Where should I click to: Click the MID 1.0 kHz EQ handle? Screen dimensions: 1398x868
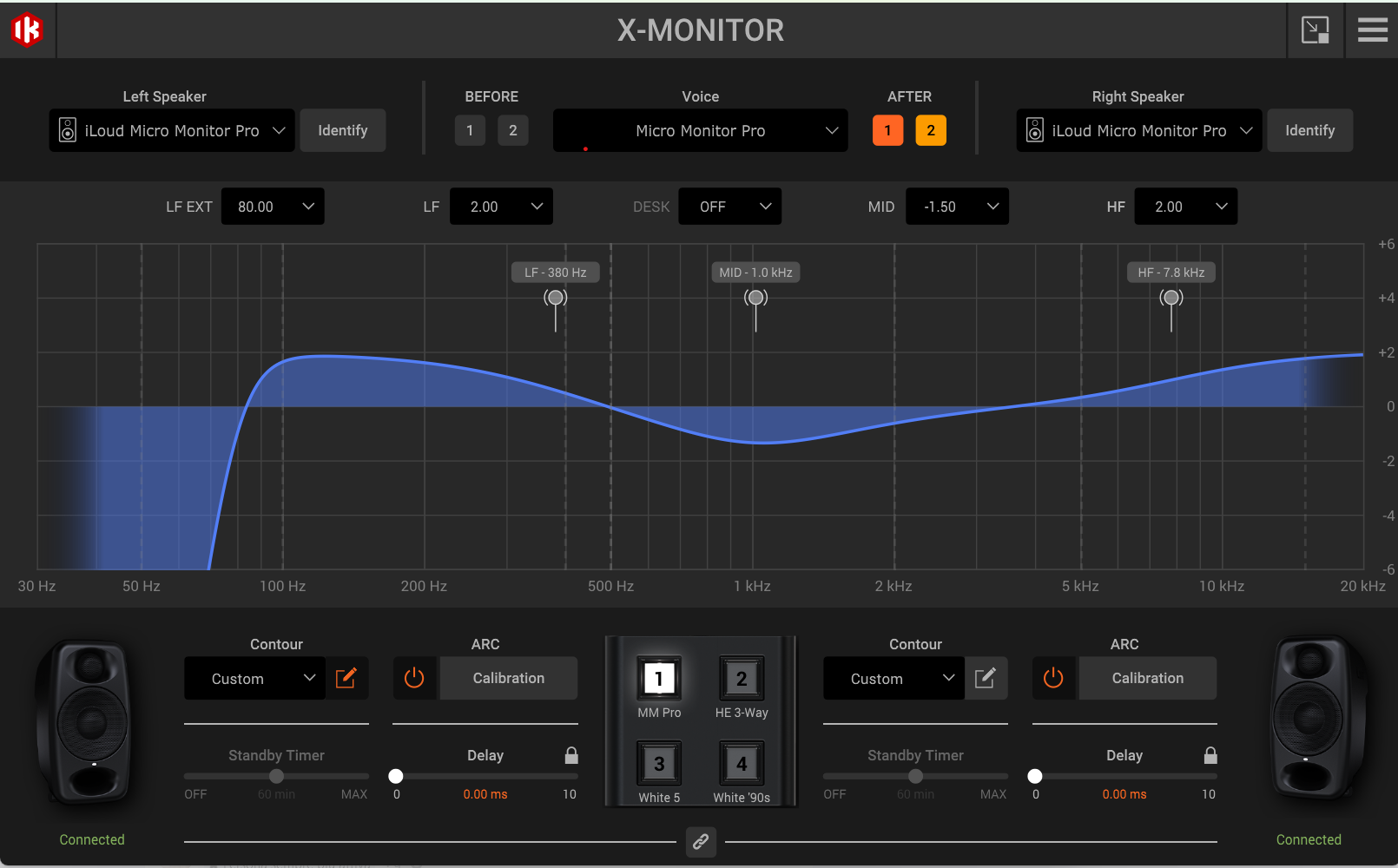coord(755,298)
